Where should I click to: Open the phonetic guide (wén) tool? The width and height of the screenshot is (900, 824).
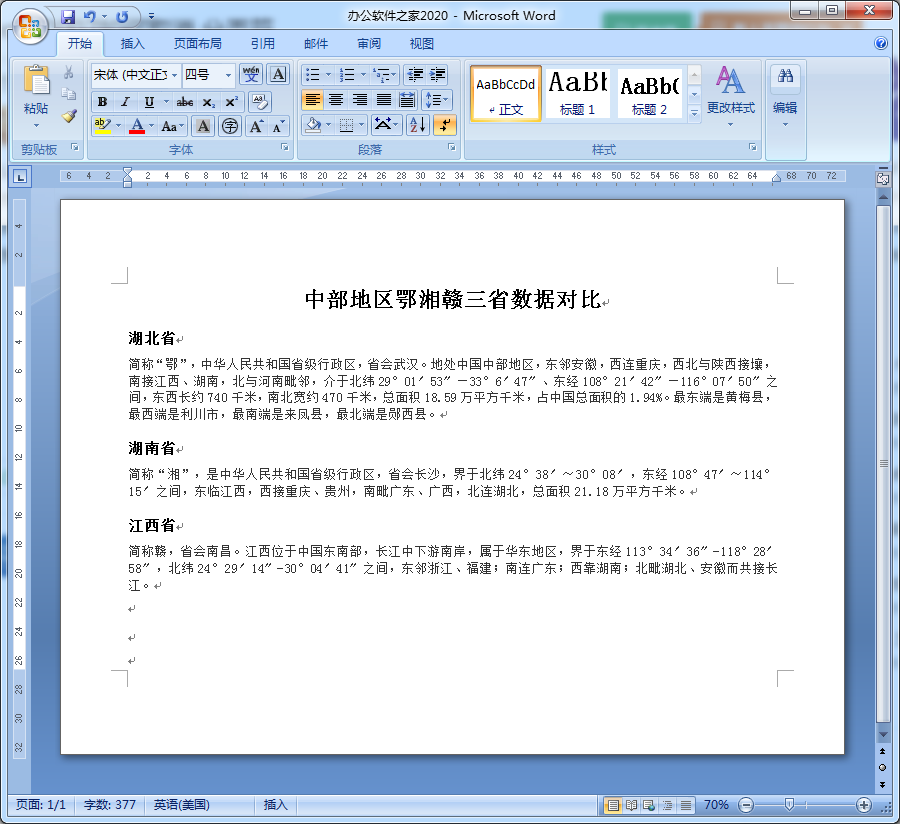tap(250, 75)
